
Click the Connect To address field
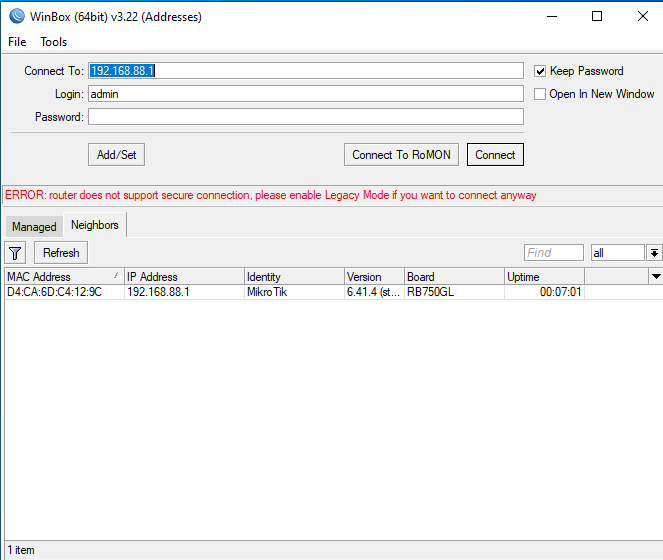[305, 71]
